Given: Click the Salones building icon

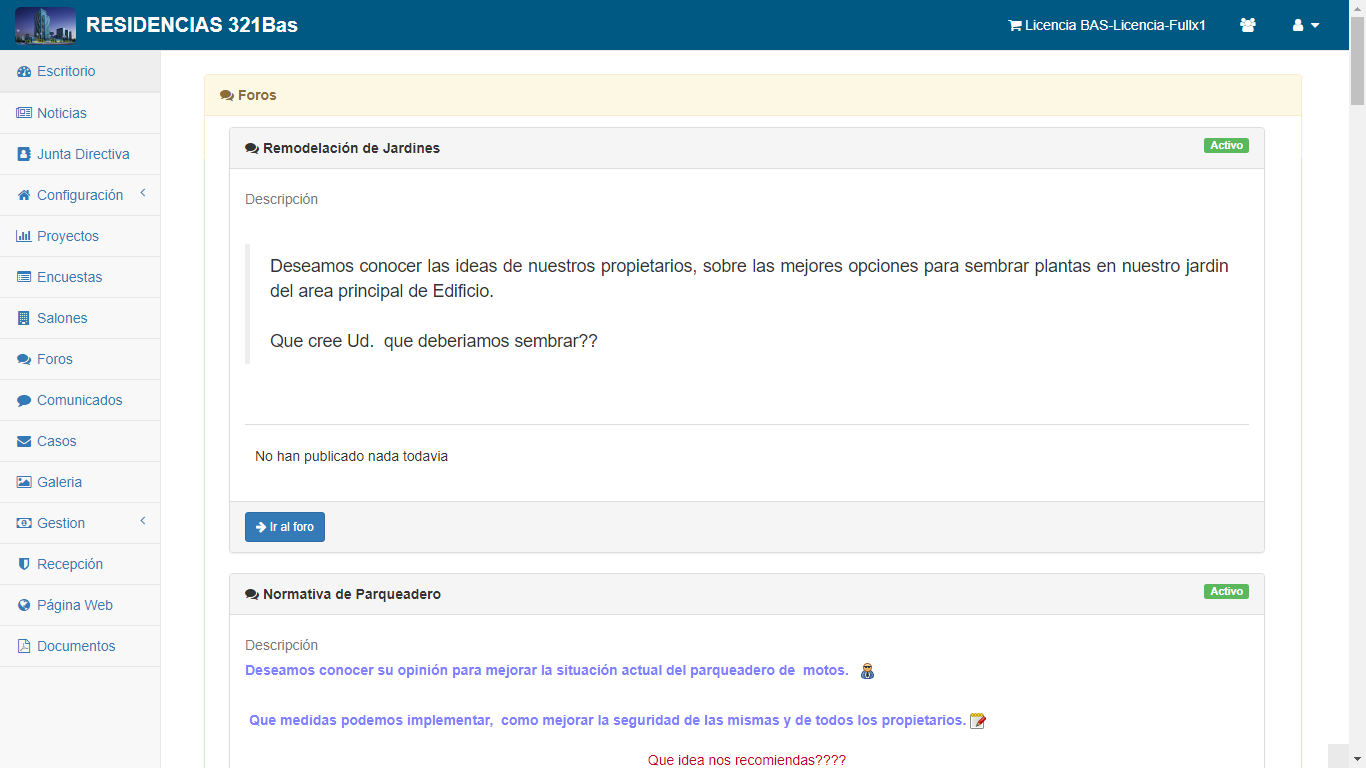Looking at the screenshot, I should (24, 318).
